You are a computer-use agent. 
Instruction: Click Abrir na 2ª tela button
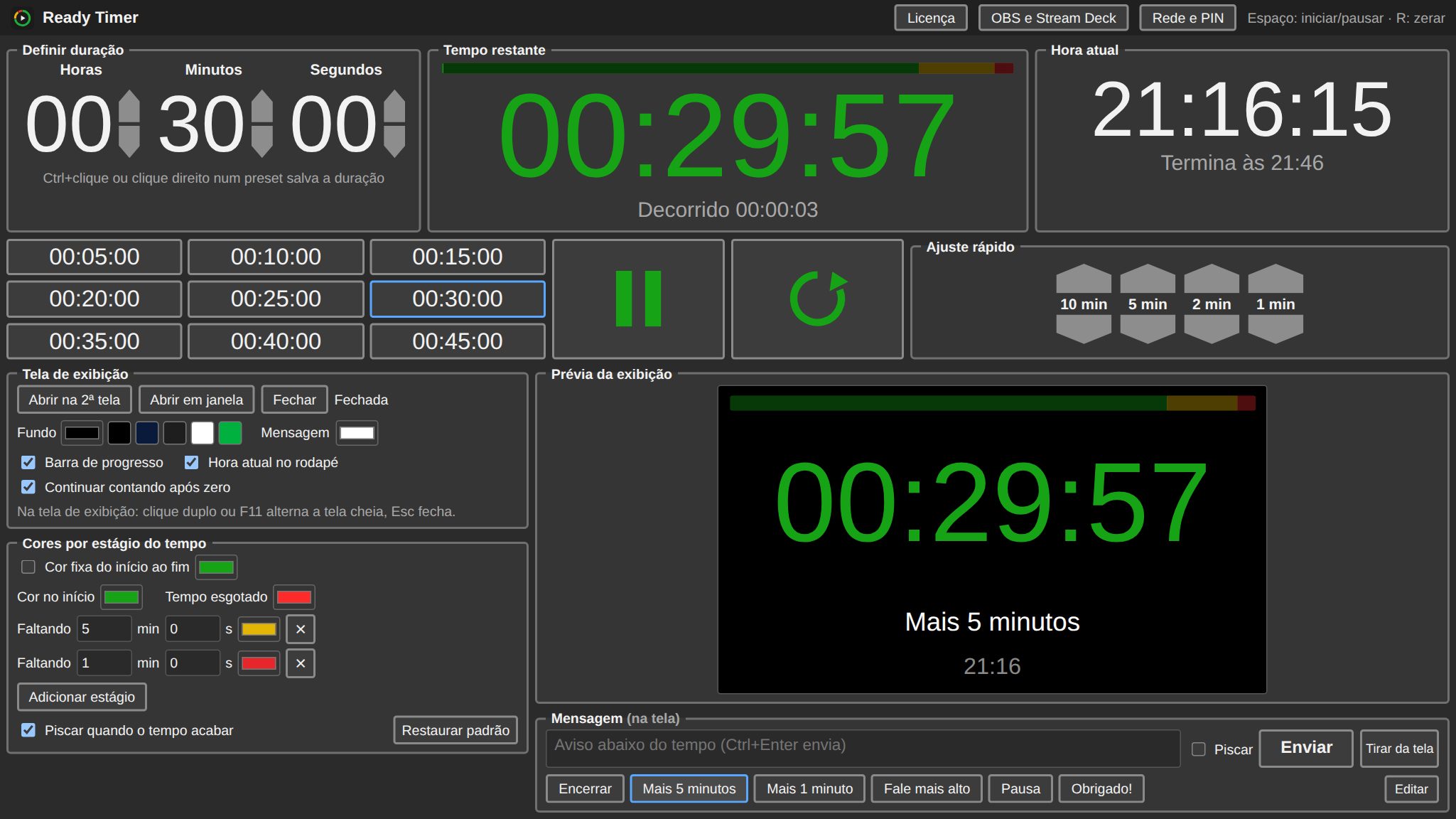pos(75,400)
